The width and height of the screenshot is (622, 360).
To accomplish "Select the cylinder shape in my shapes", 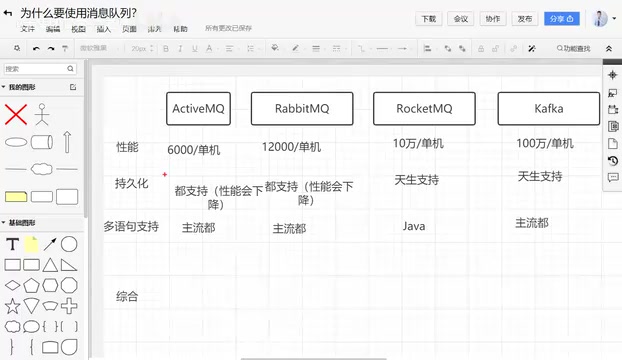I will coord(42,142).
